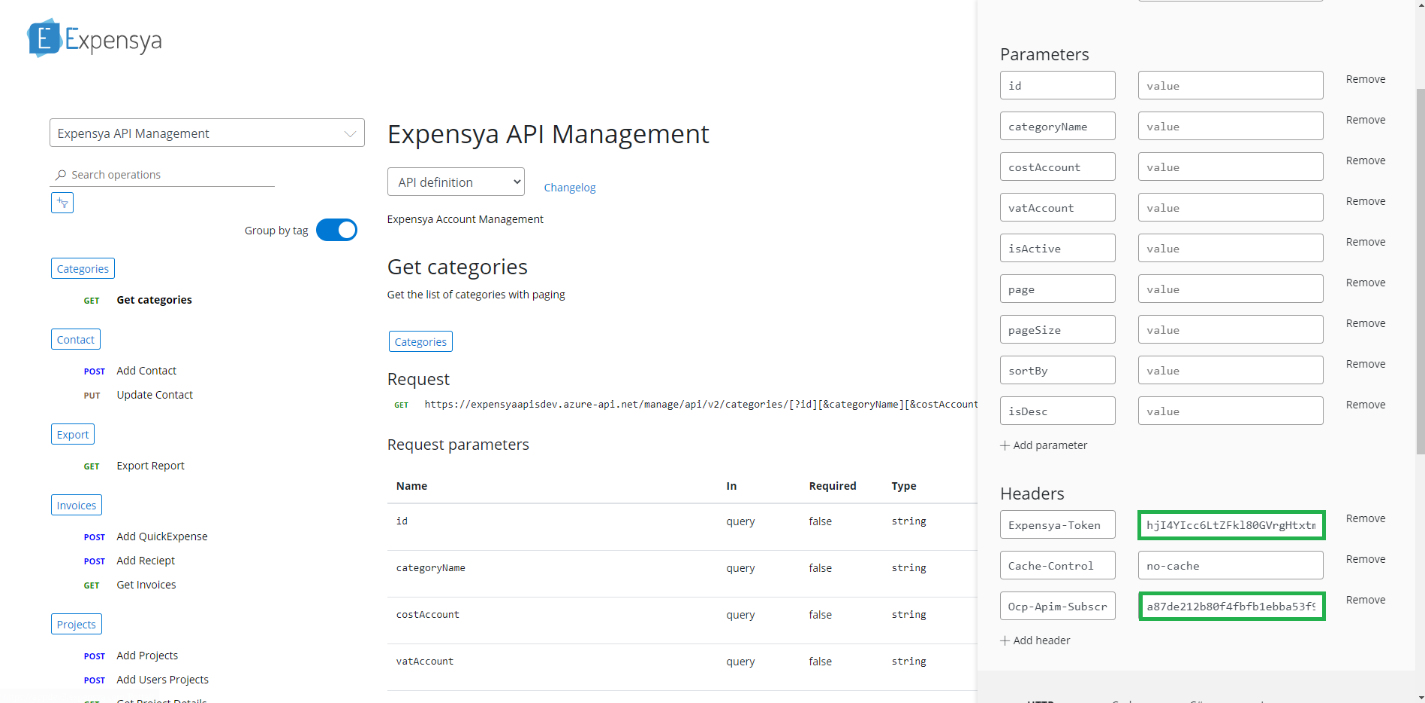Remove the vatAccount parameter
Viewport: 1425px width, 703px height.
pyautogui.click(x=1365, y=202)
